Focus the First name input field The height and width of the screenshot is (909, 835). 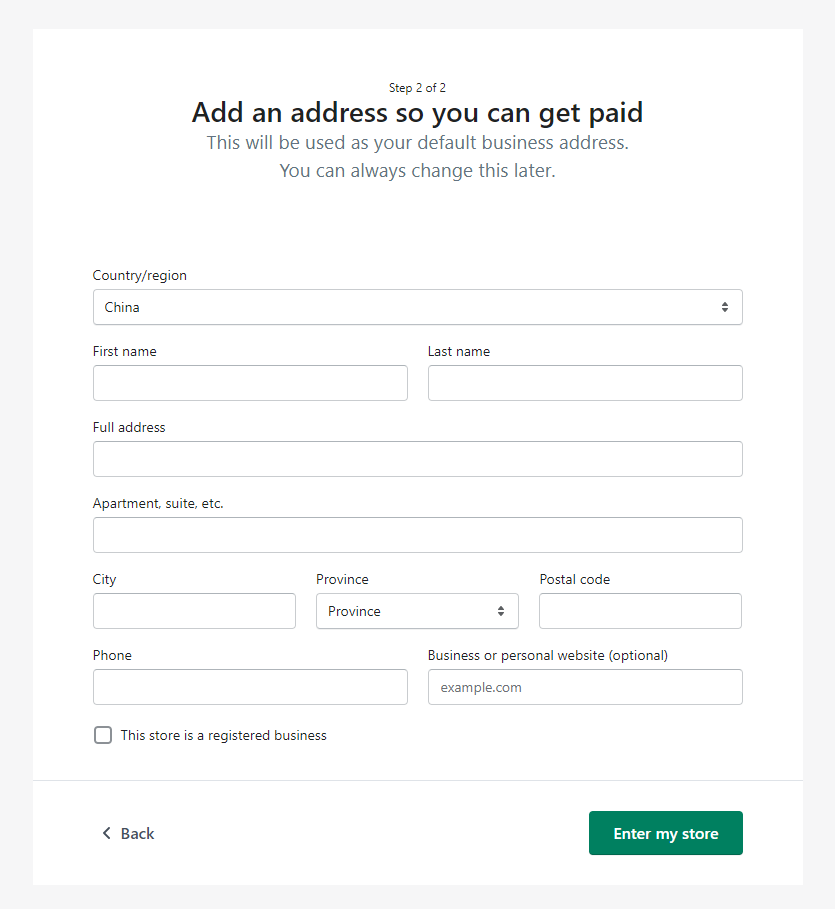coord(250,383)
